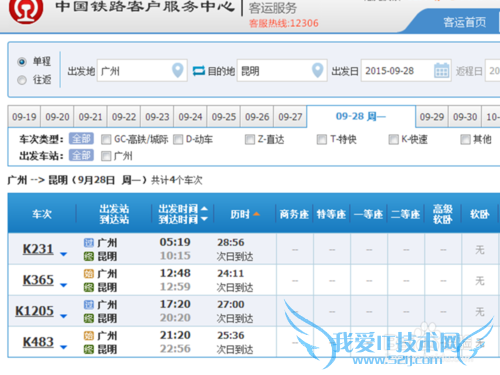The image size is (500, 375).
Task: Open train K365 link
Action: coord(38,280)
